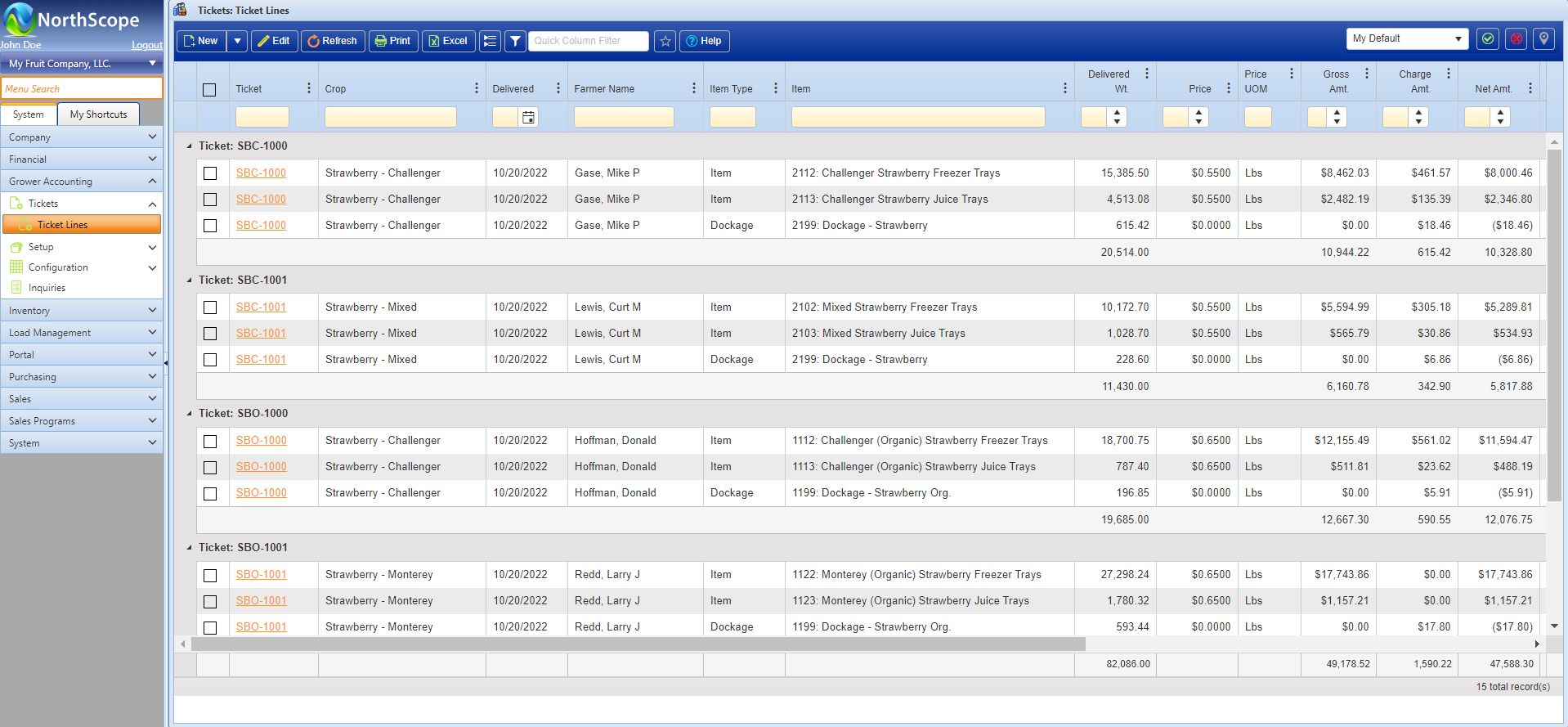Screen dimensions: 1568x727
Task: Open the Delivered date calendar picker
Action: pyautogui.click(x=528, y=117)
